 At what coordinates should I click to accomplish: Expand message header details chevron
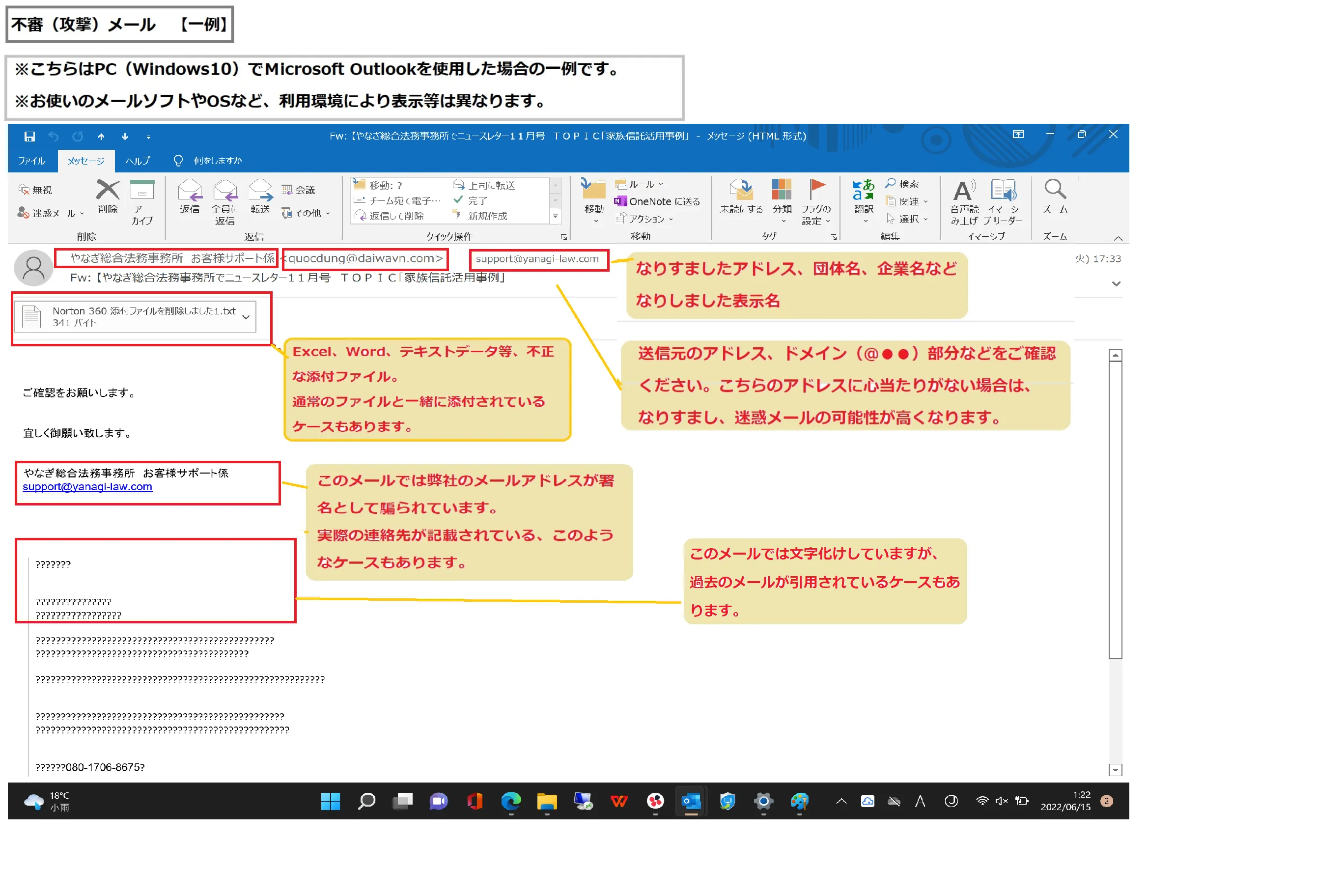tap(1116, 284)
